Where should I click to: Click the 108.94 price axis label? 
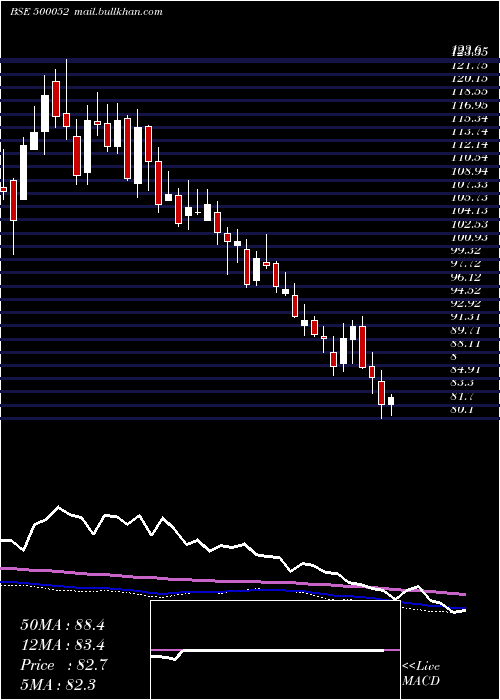(468, 171)
